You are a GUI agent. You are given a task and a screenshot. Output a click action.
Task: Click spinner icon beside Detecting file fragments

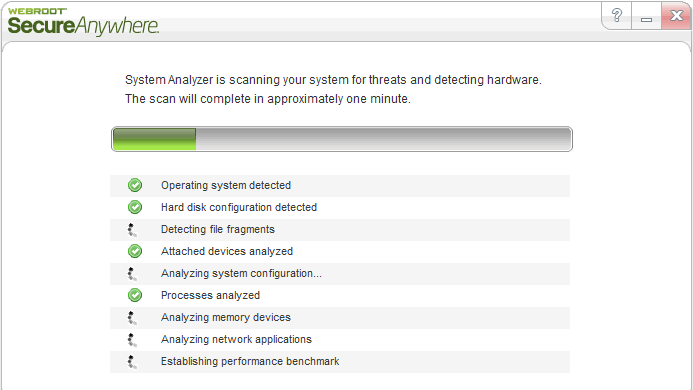pos(132,230)
